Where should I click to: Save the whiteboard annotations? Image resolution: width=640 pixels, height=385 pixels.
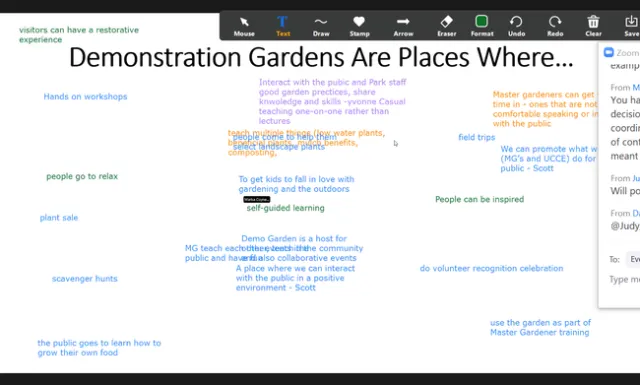pyautogui.click(x=631, y=27)
